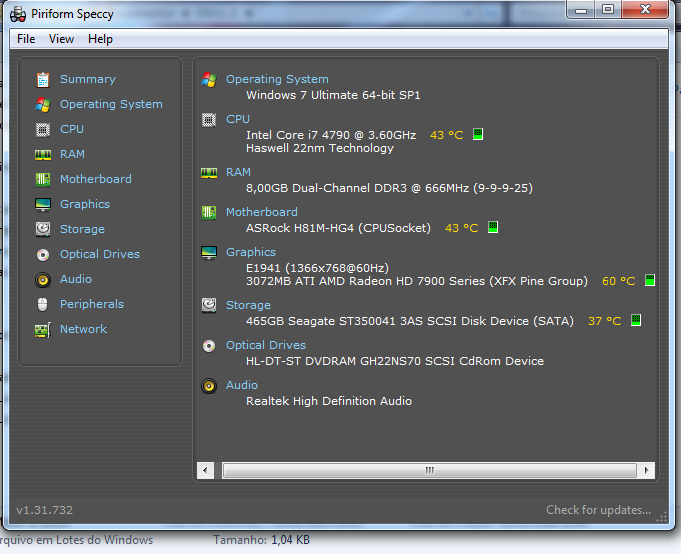
Task: Click the horizontal scrollbar left arrow
Action: (x=205, y=471)
